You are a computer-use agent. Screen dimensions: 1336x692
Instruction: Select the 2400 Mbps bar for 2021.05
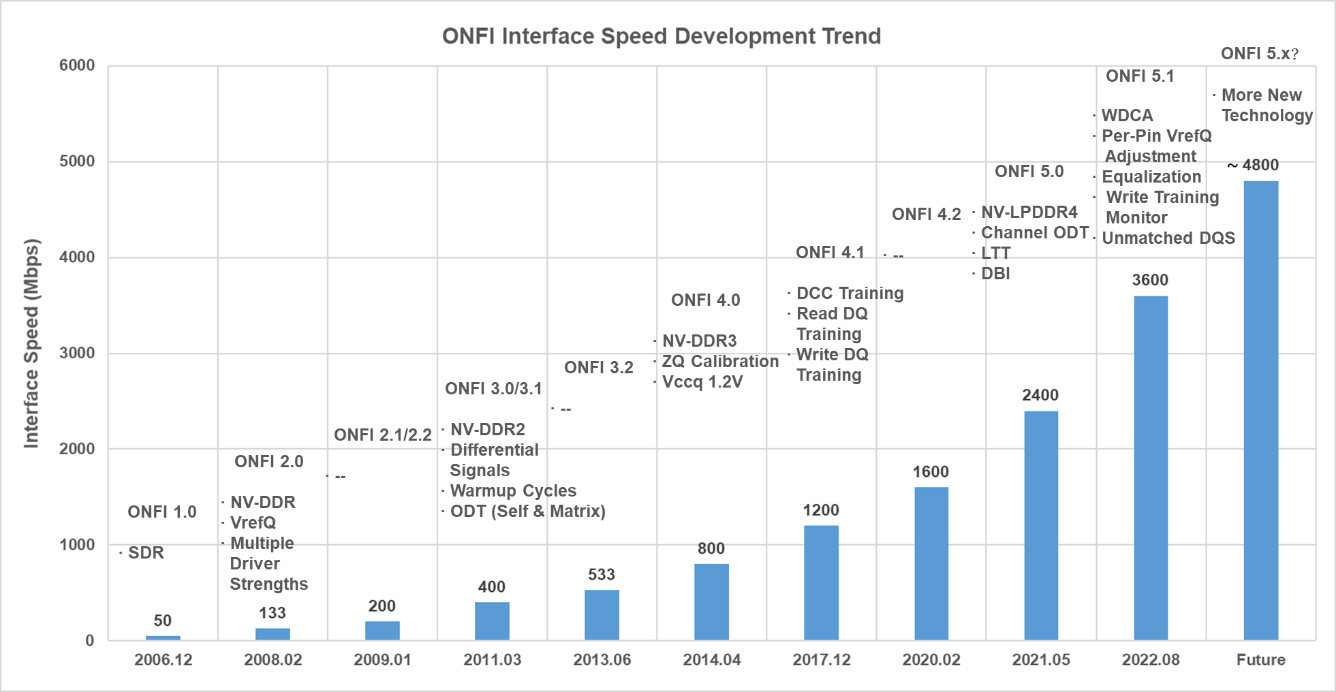[x=1041, y=525]
